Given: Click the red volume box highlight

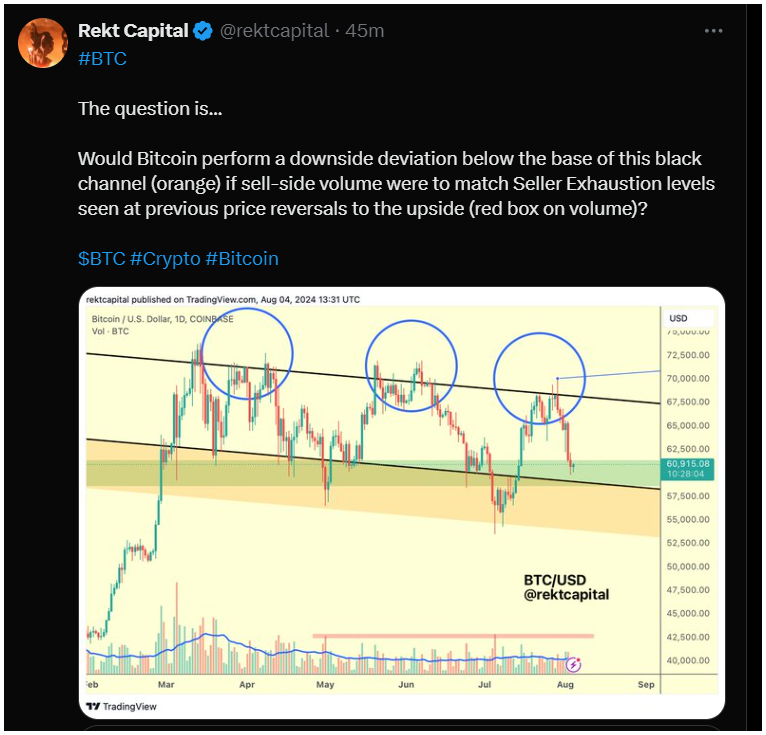Looking at the screenshot, I should coord(453,636).
